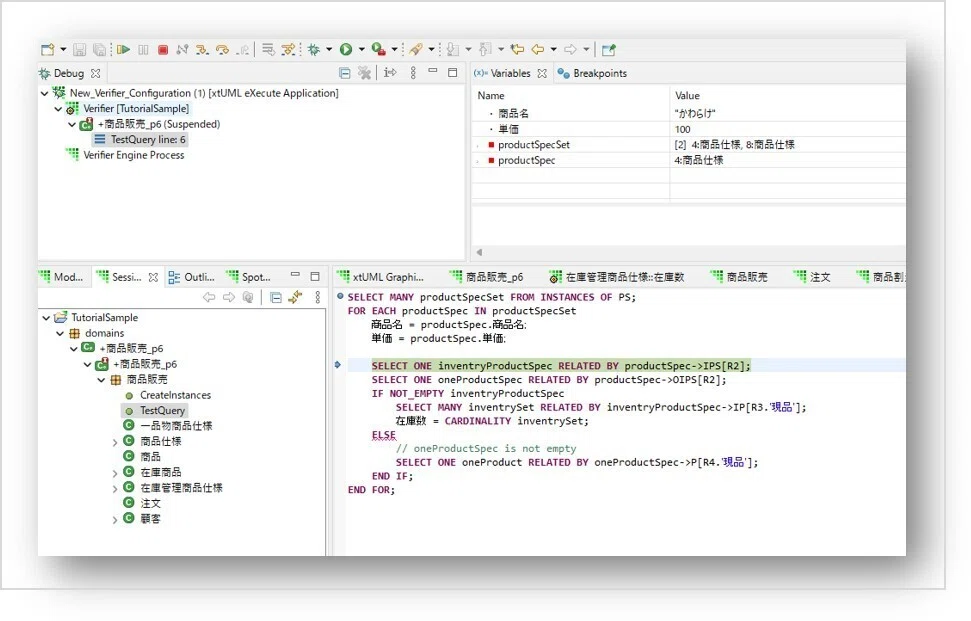Open the New wizard dropdown arrow
This screenshot has height=621, width=971.
pyautogui.click(x=63, y=50)
